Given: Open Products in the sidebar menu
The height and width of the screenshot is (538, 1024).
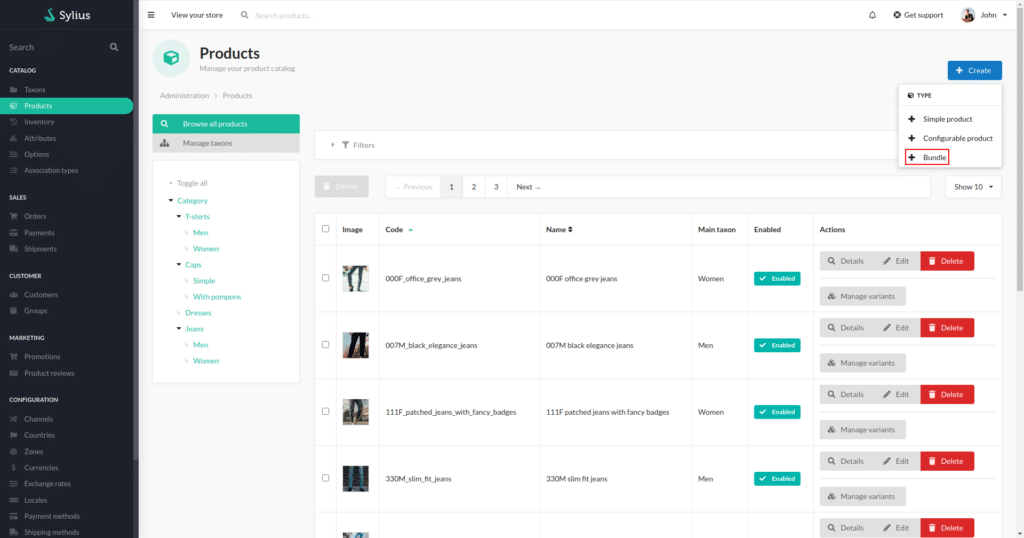Looking at the screenshot, I should (x=67, y=106).
